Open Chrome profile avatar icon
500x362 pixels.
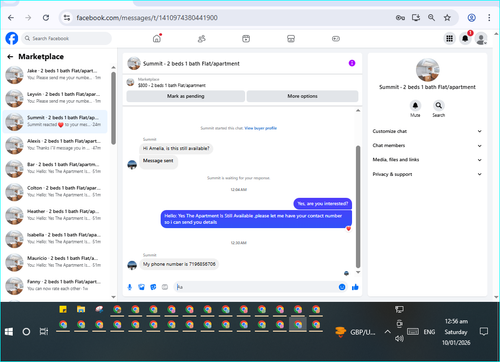point(471,18)
